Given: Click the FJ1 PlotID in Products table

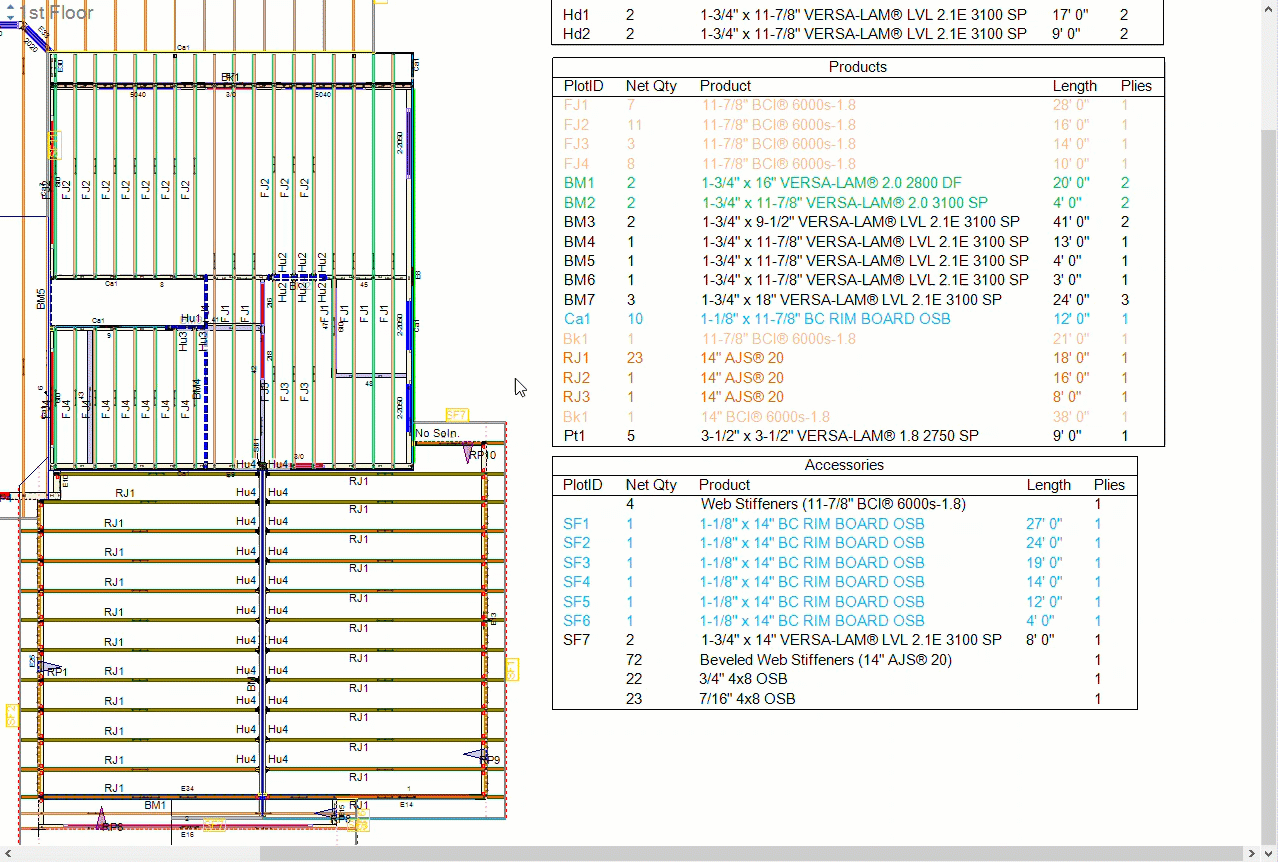Looking at the screenshot, I should [x=576, y=105].
